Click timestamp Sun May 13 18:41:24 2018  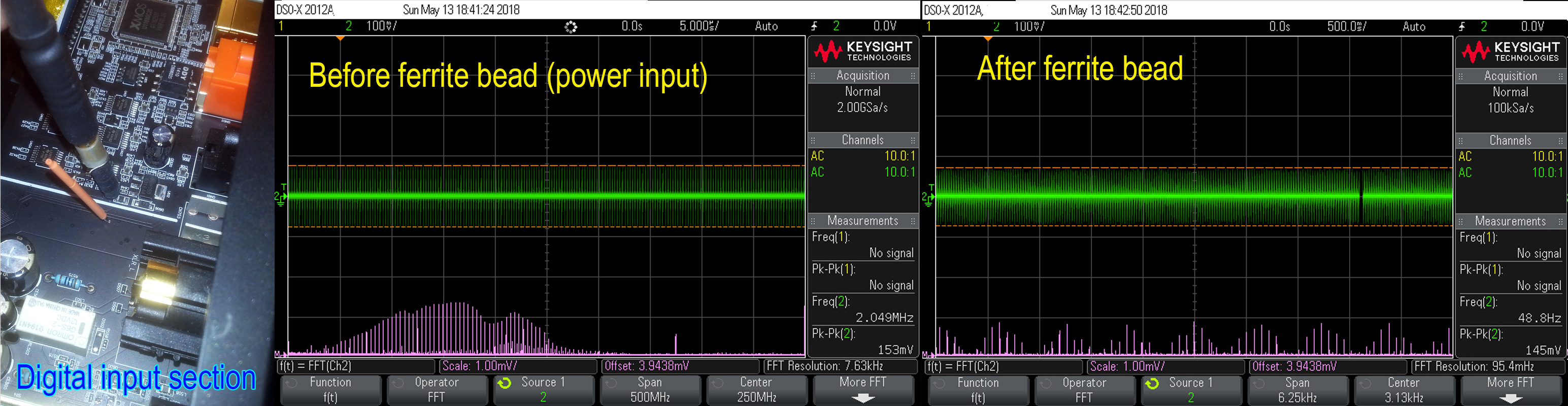click(x=461, y=10)
